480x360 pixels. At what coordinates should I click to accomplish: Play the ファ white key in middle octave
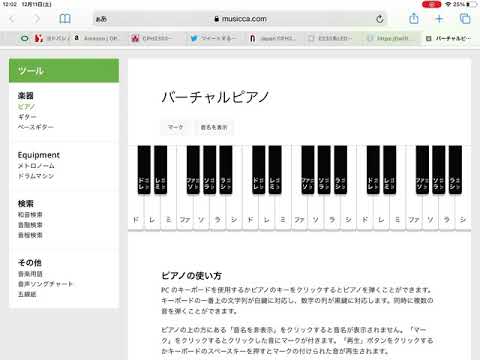299,213
